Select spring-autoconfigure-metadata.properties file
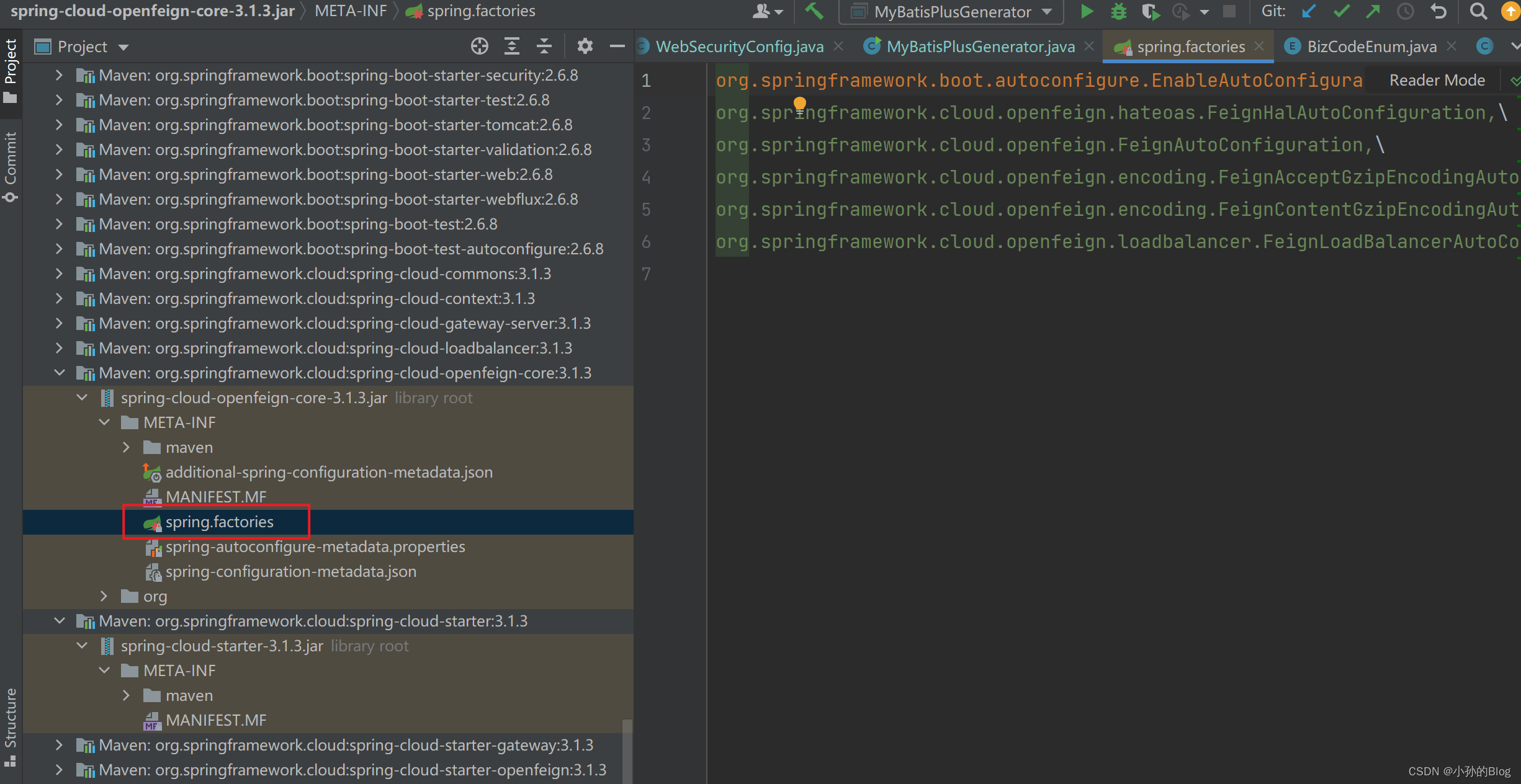 [x=328, y=546]
